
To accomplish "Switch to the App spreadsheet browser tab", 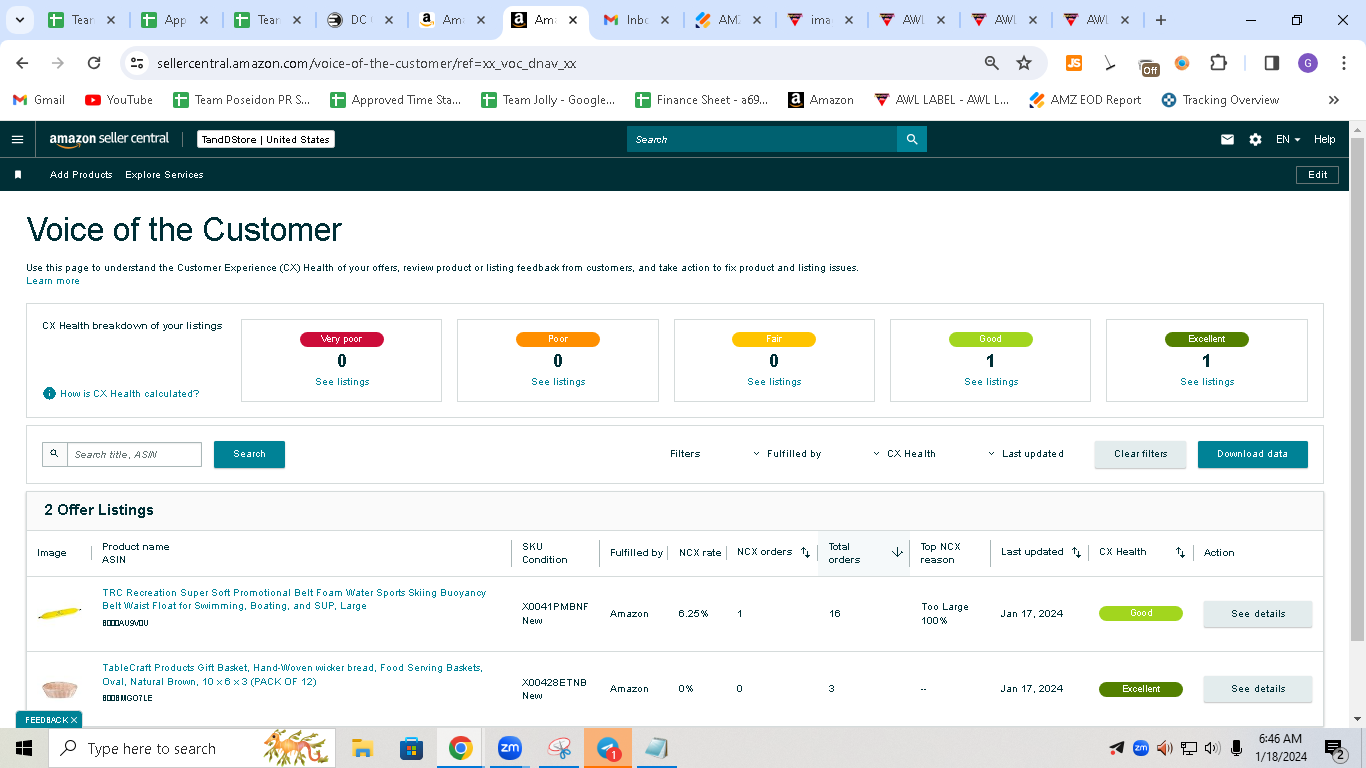I will (176, 20).
